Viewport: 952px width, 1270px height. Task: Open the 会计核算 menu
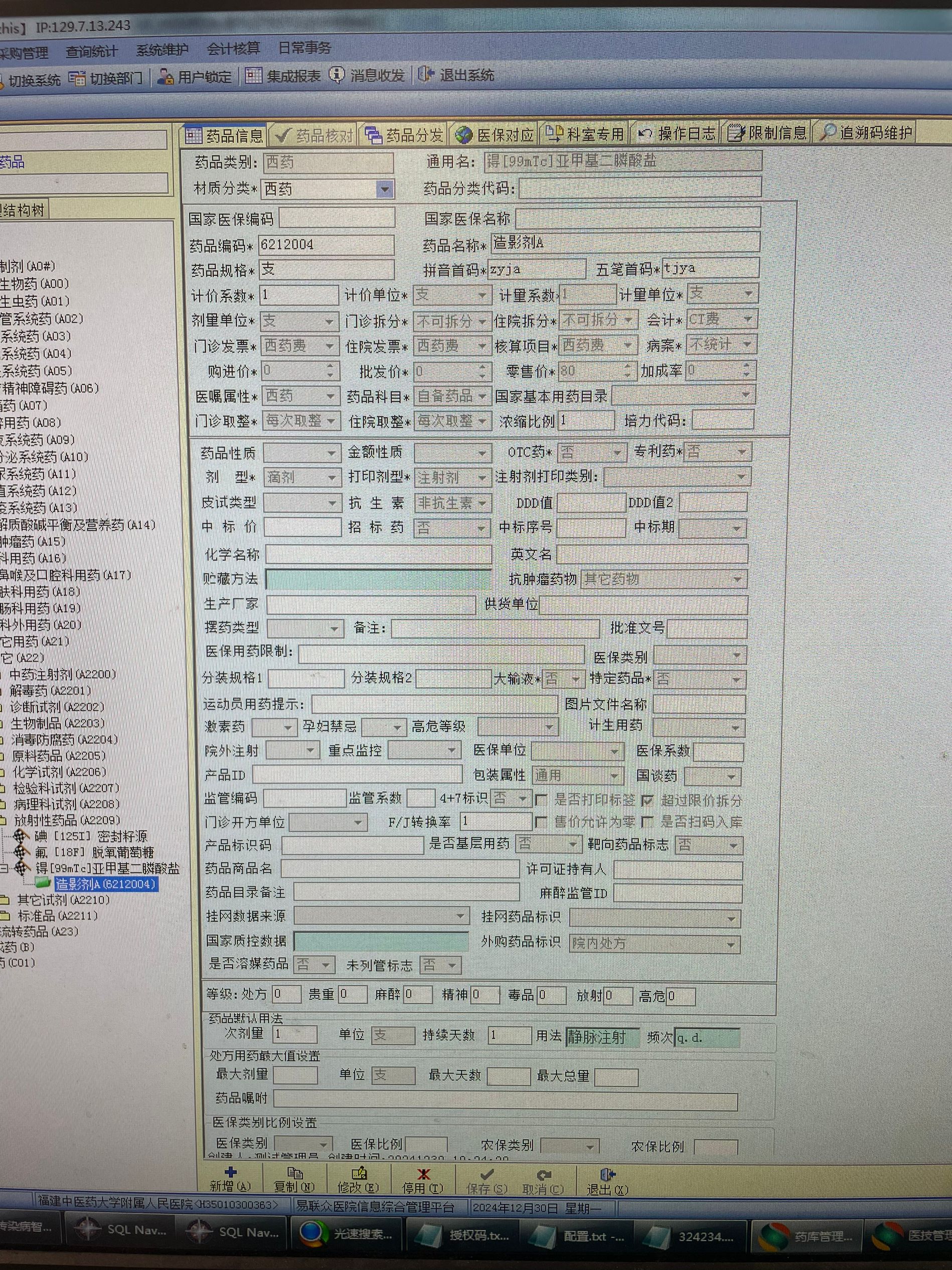pos(233,49)
